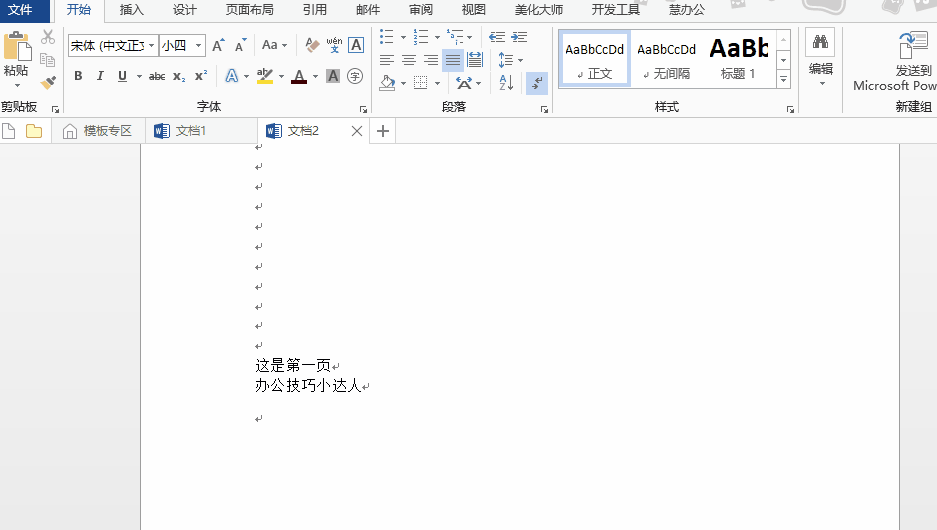Activate the Format Painter brush
Viewport: 937px width, 530px height.
[x=48, y=82]
